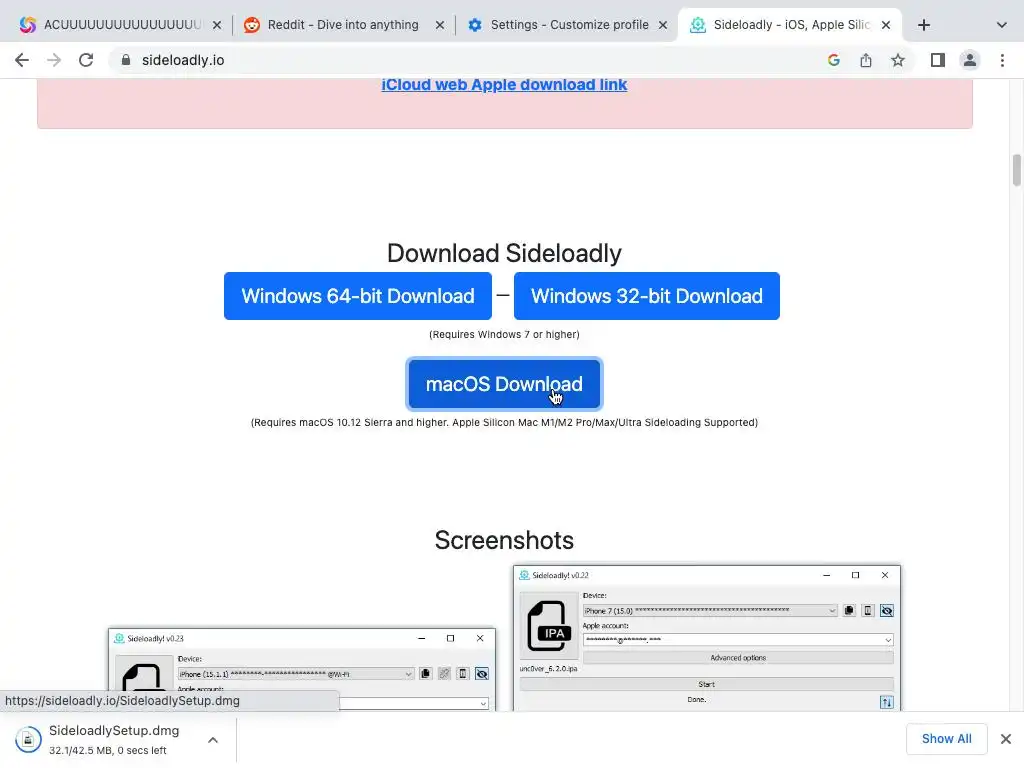1024x768 pixels.
Task: Click the phone icon in v0.23 screenshot
Action: point(462,674)
